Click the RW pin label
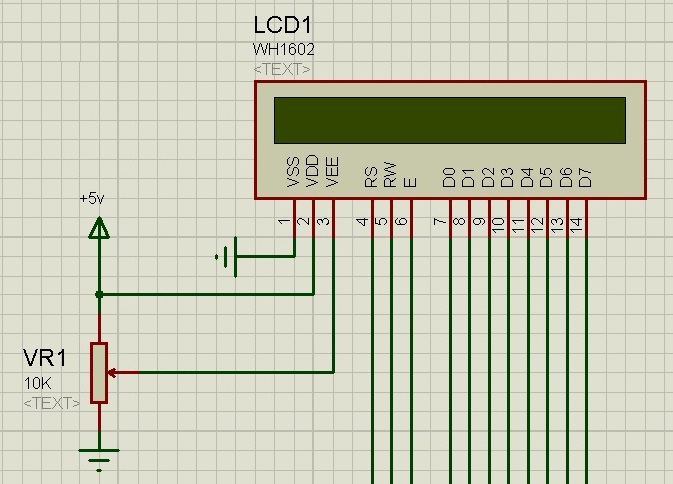Image resolution: width=673 pixels, height=484 pixels. [x=390, y=174]
